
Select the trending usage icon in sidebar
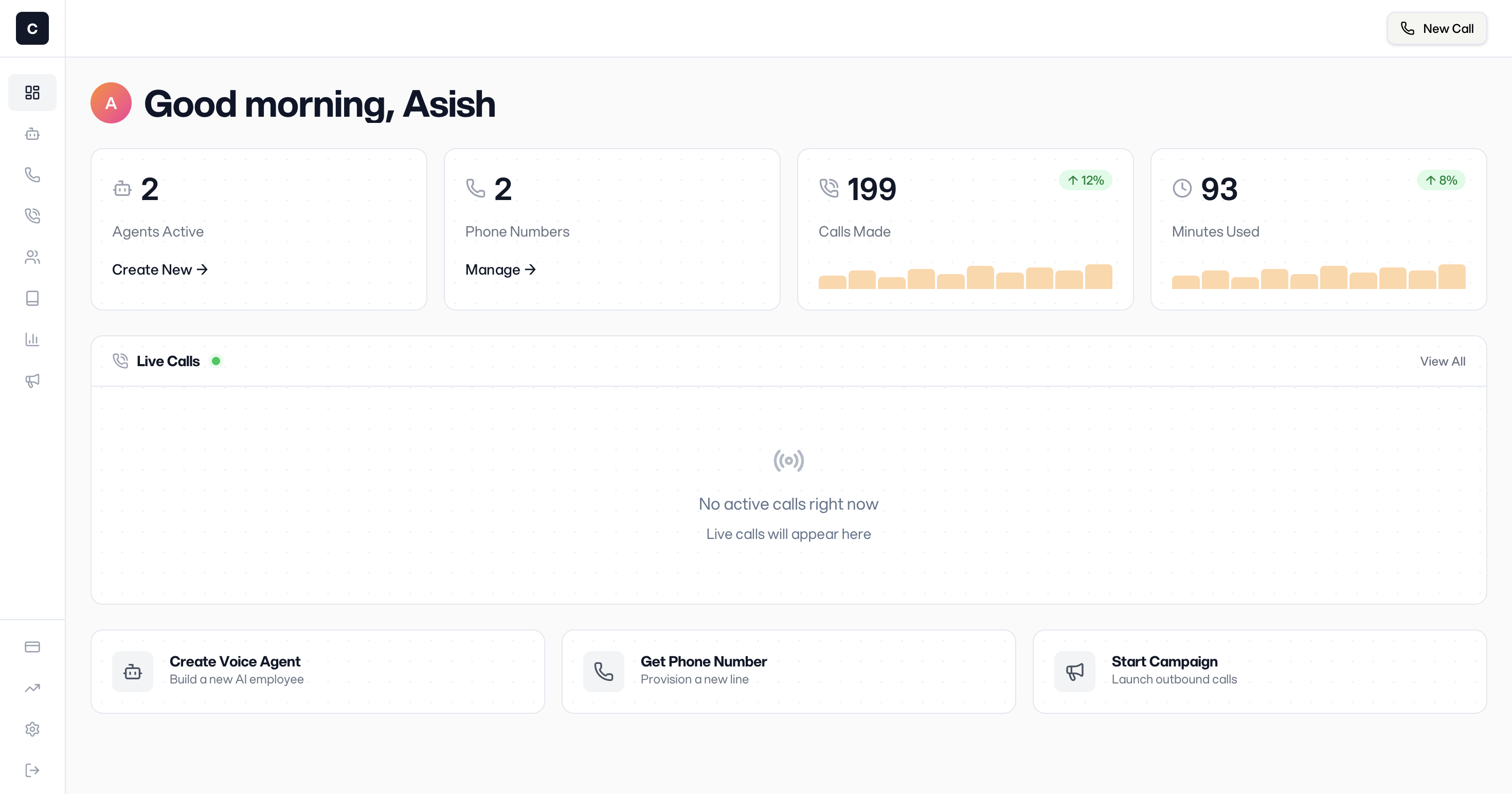coord(32,688)
